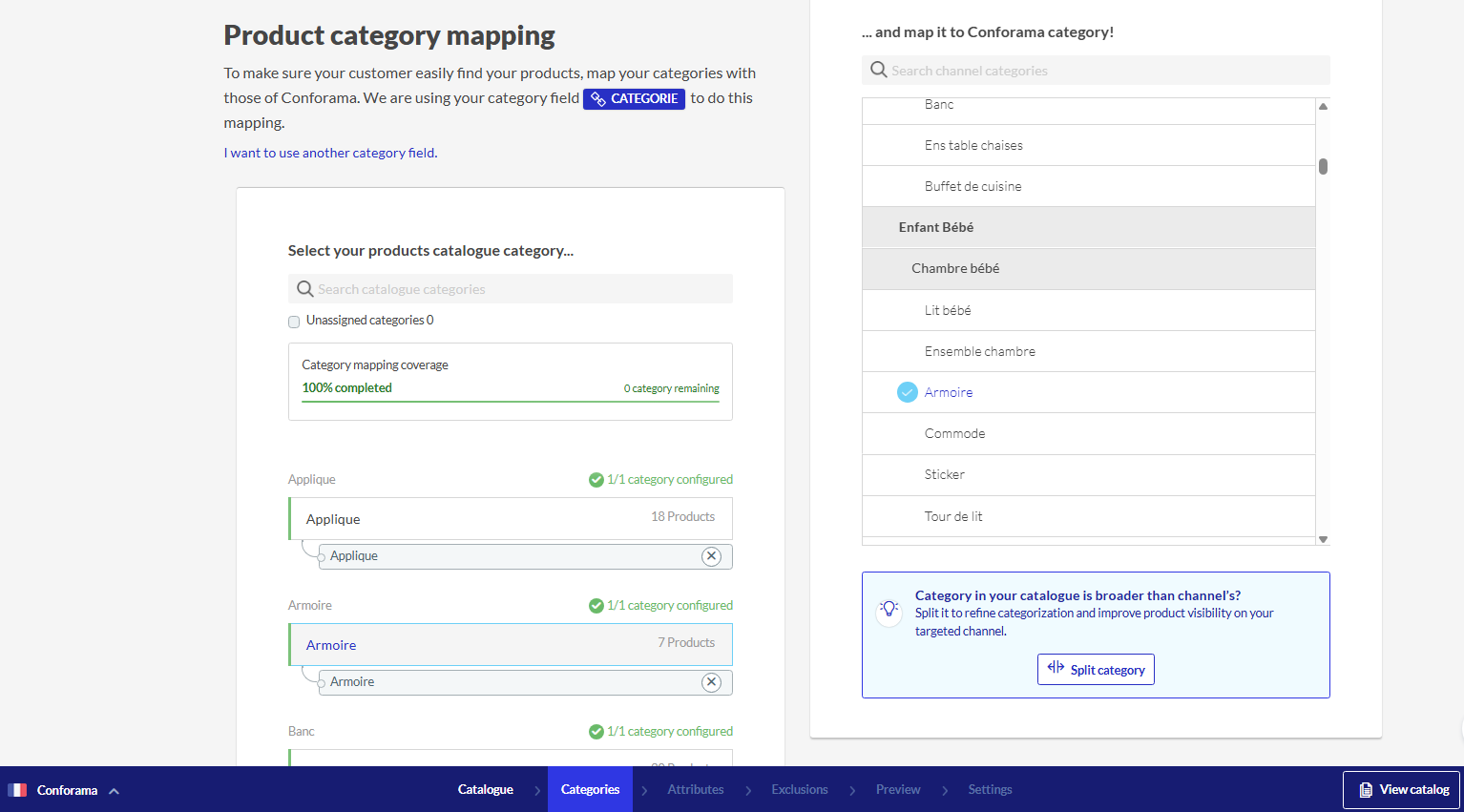Click the channel category list scrollbar thumb
1464x812 pixels.
(1323, 166)
